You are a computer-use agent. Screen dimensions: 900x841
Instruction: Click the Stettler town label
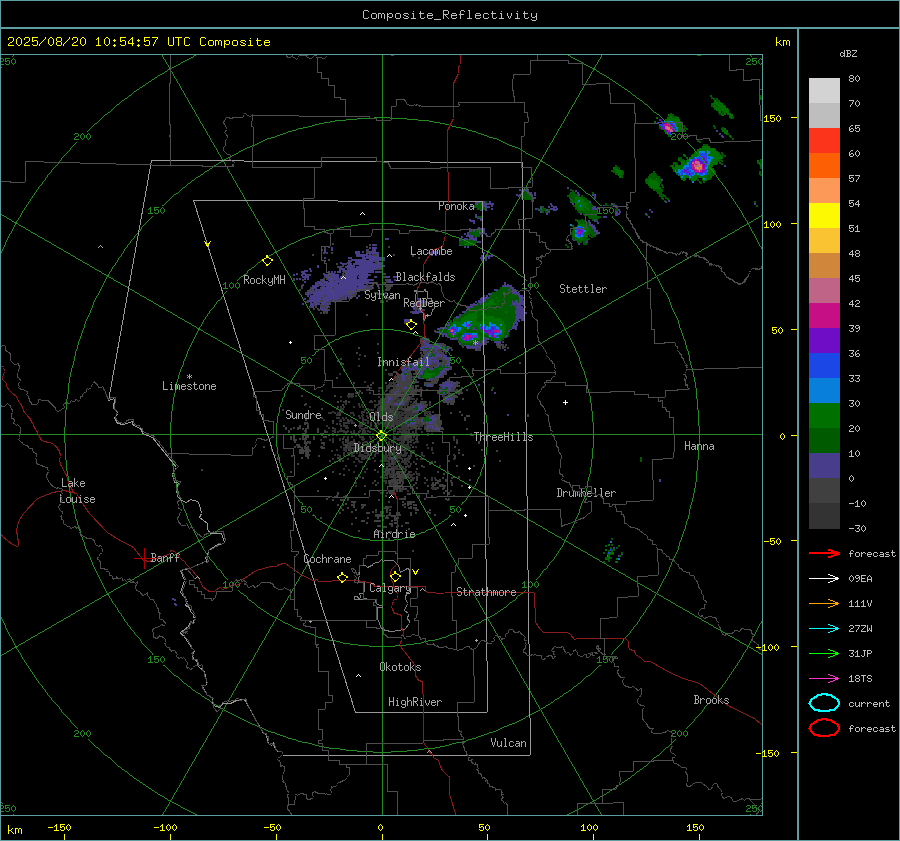[x=583, y=289]
